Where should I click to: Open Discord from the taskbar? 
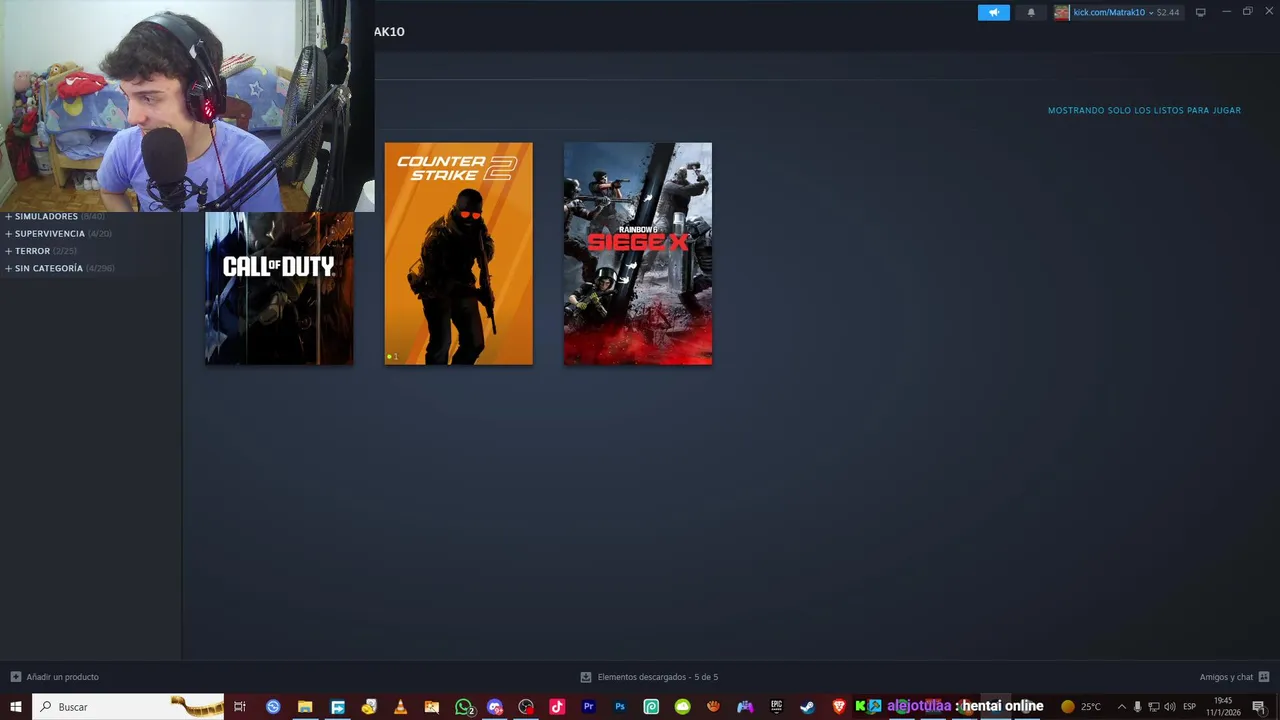coord(495,707)
